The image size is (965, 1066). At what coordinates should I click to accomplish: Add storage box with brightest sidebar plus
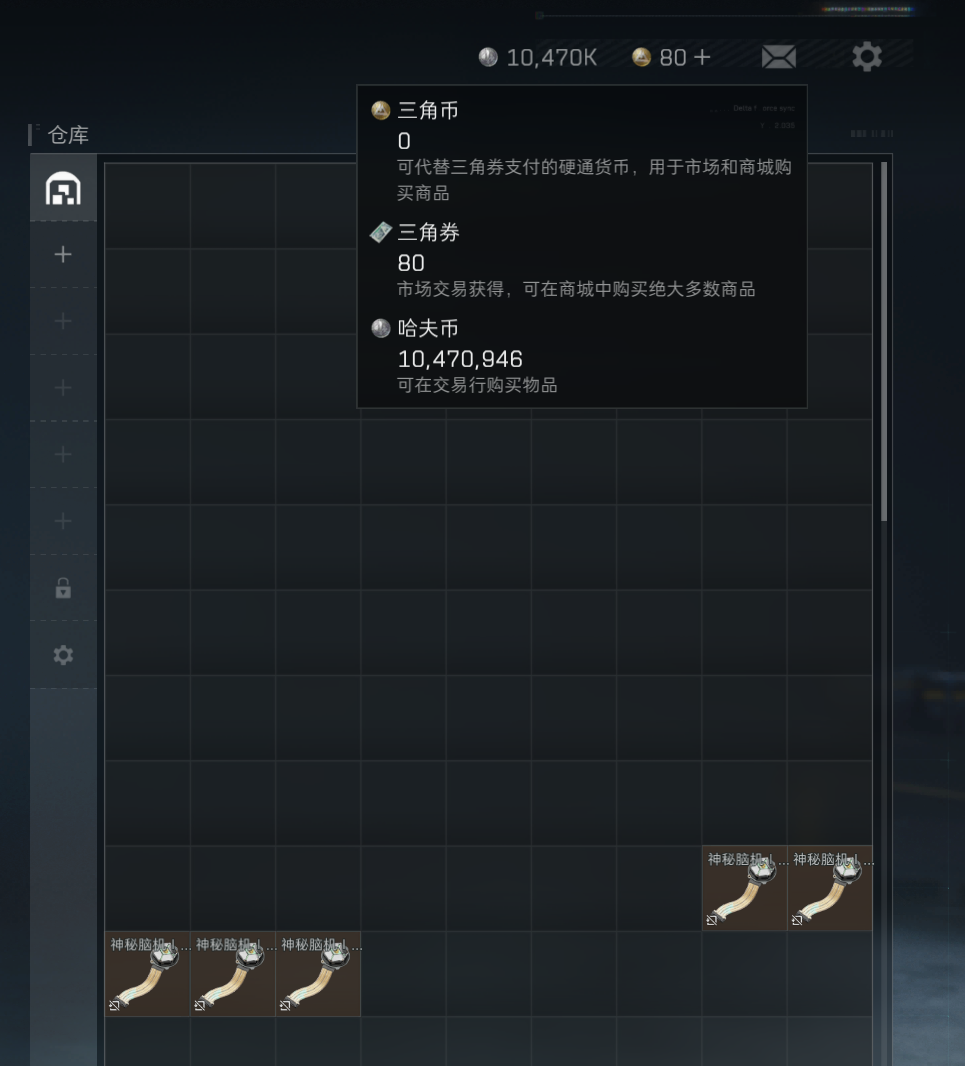click(63, 254)
